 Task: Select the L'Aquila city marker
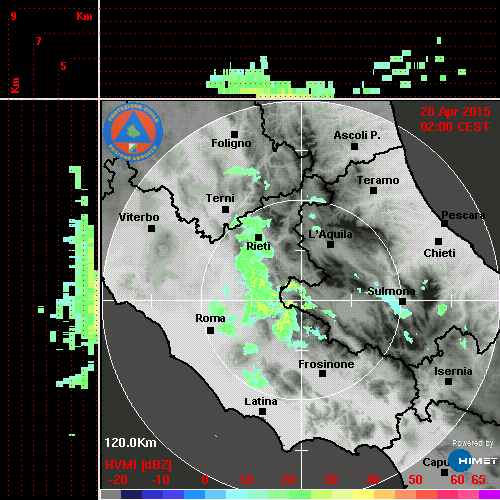click(x=330, y=244)
